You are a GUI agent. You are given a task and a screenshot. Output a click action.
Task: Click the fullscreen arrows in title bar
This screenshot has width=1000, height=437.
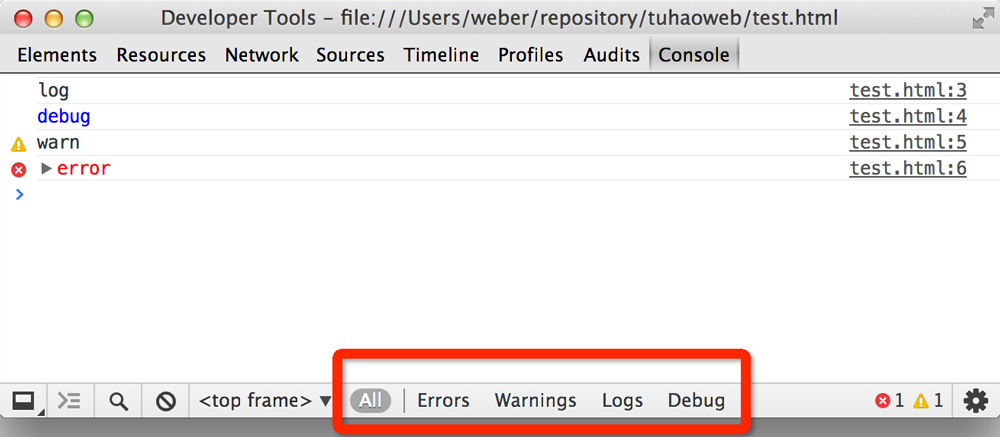coord(981,19)
